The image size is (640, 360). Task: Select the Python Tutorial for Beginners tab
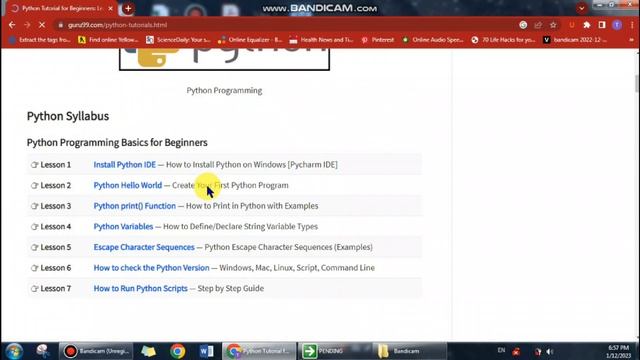click(61, 8)
